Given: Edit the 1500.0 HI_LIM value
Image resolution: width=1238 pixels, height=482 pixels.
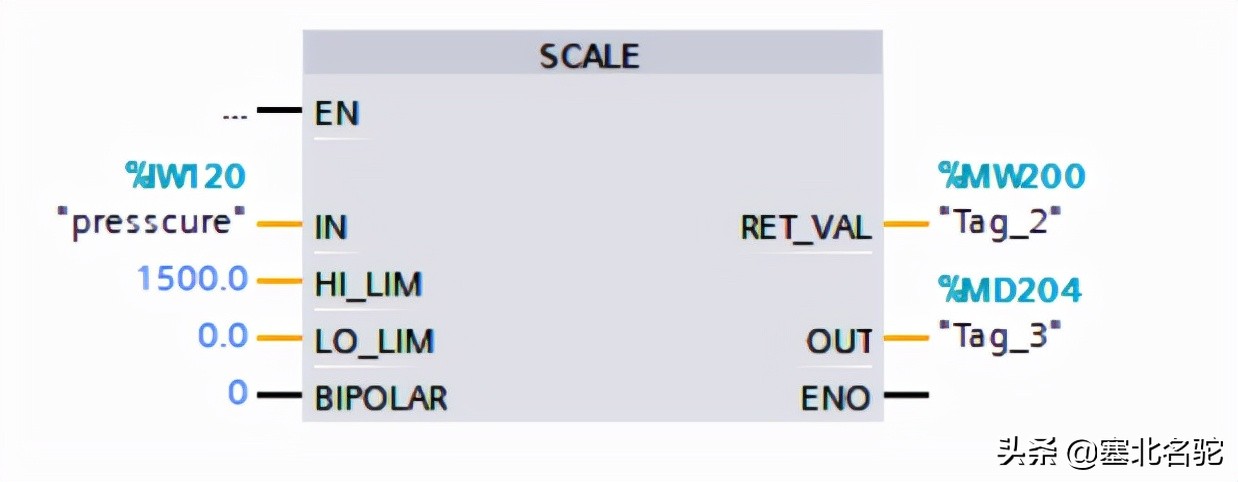Looking at the screenshot, I should point(192,279).
